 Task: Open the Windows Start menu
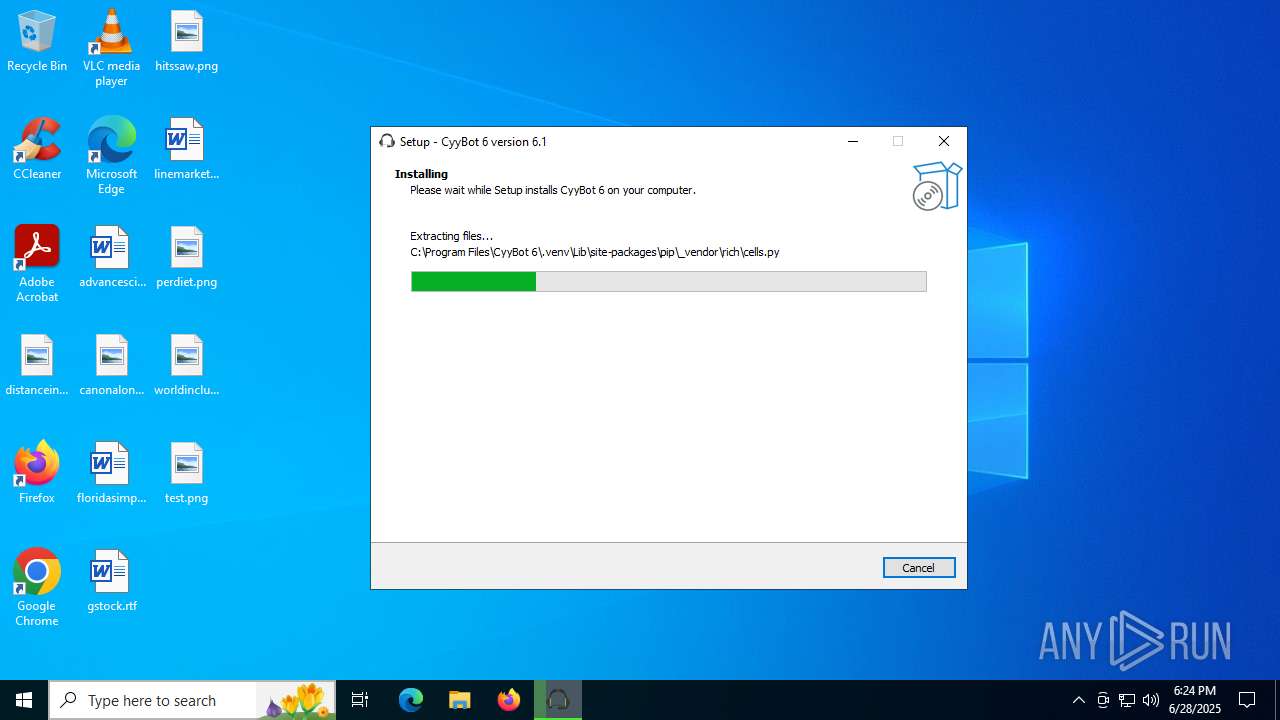(24, 700)
